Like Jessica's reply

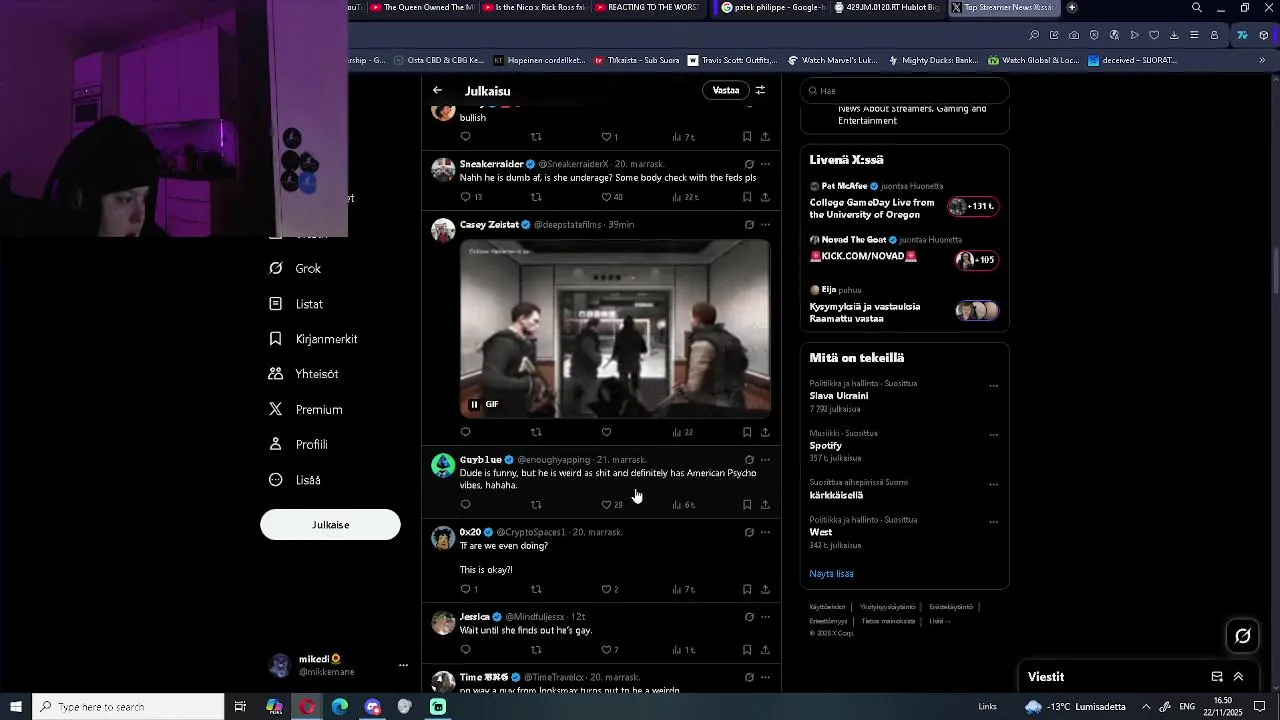point(610,650)
